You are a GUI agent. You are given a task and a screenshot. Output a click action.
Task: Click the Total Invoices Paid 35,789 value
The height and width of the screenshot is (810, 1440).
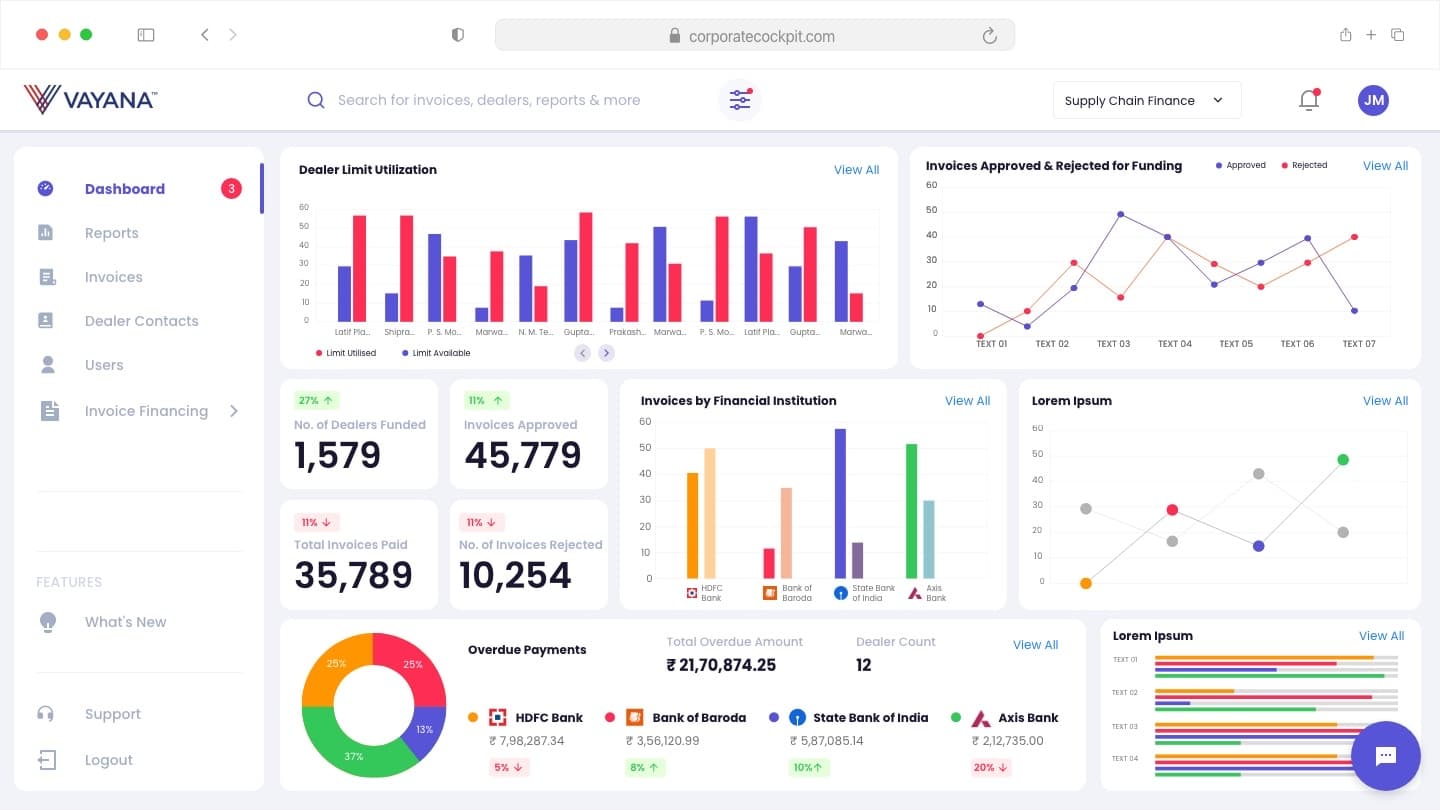click(353, 576)
